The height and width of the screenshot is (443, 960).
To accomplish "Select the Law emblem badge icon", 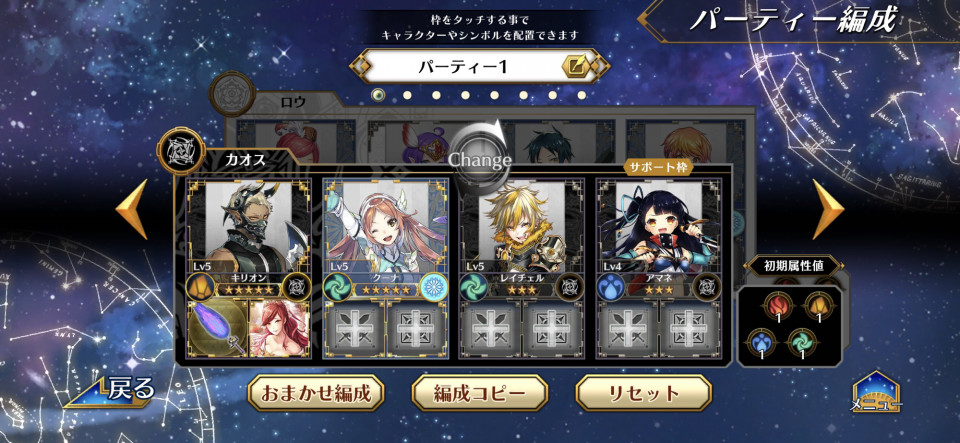I will click(x=232, y=94).
